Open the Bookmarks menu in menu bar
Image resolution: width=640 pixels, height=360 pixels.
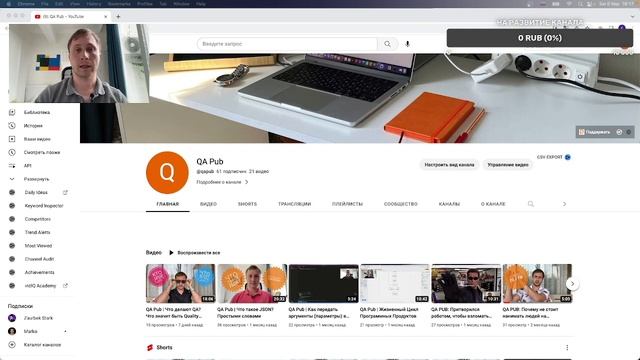[x=119, y=4]
